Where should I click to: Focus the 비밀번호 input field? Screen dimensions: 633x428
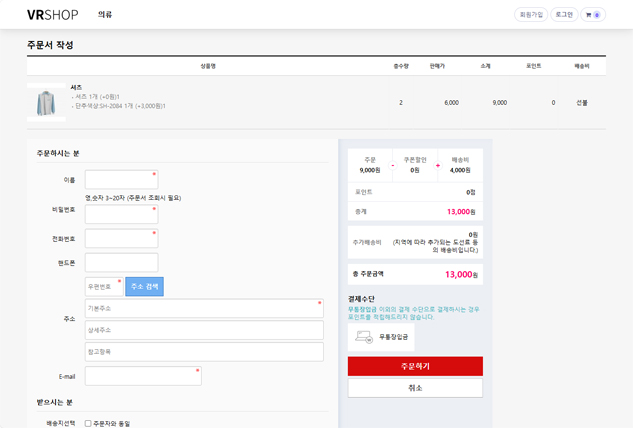121,214
